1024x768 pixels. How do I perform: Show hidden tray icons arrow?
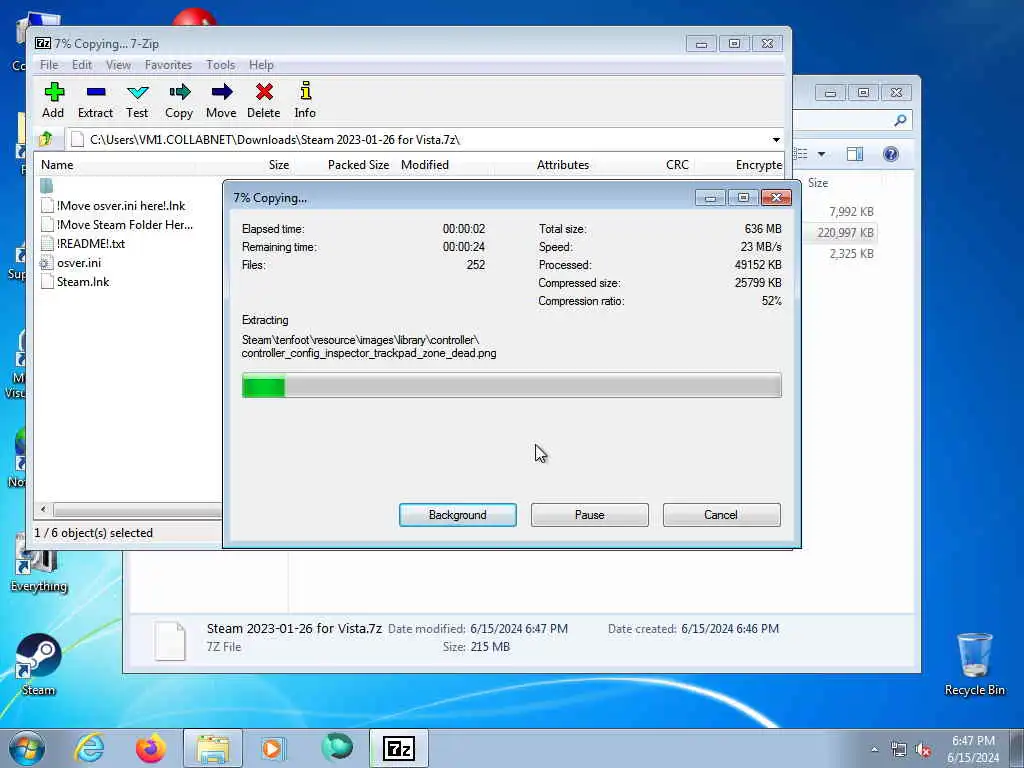click(x=874, y=750)
